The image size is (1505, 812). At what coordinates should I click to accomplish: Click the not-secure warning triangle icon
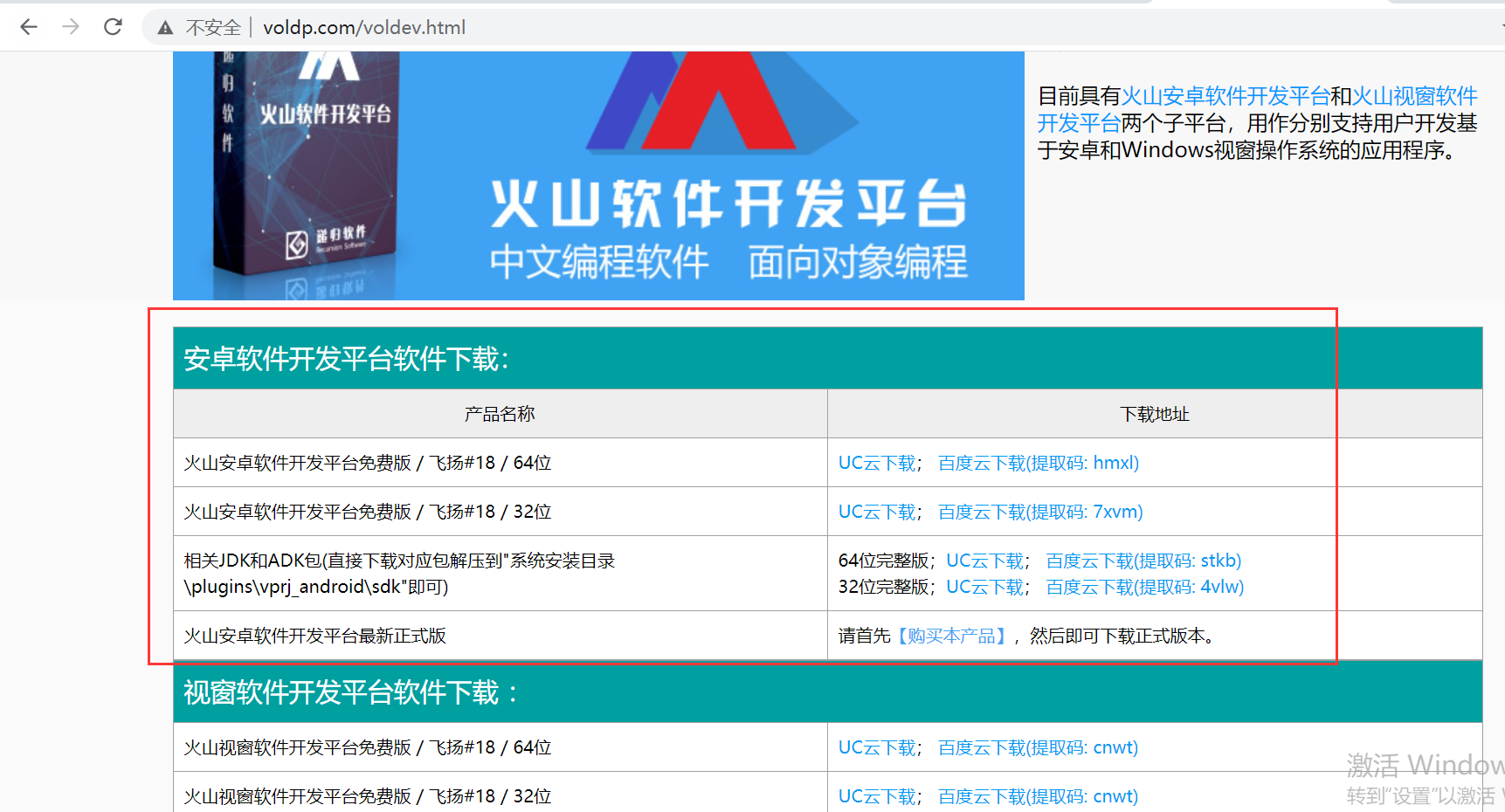[x=165, y=28]
